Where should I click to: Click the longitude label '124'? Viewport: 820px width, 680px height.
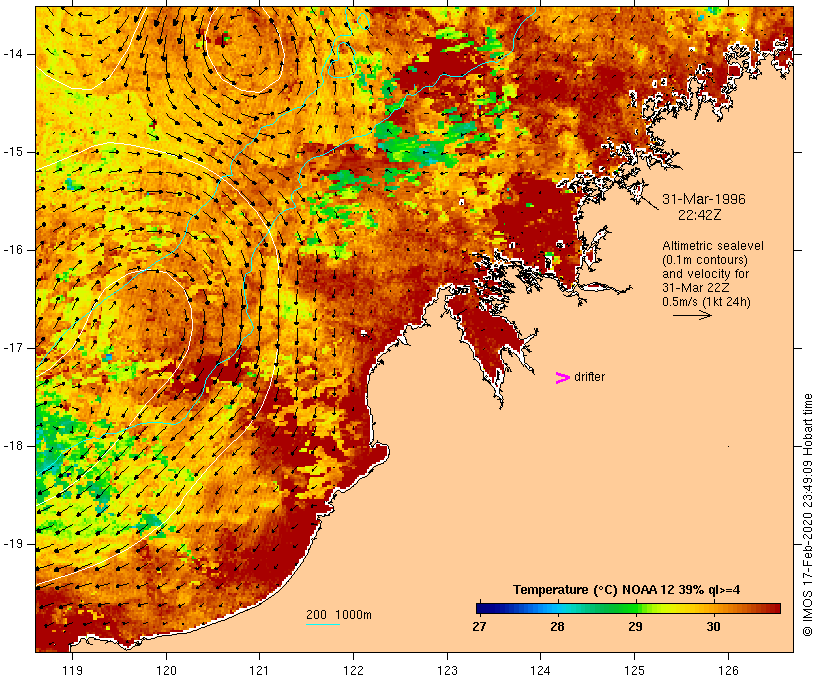(x=541, y=670)
